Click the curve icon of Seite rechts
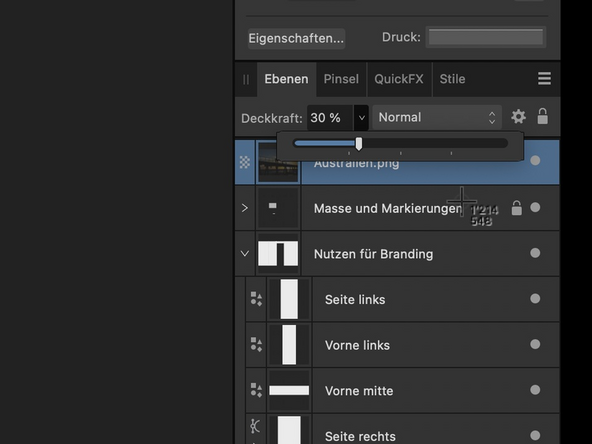 (x=256, y=427)
